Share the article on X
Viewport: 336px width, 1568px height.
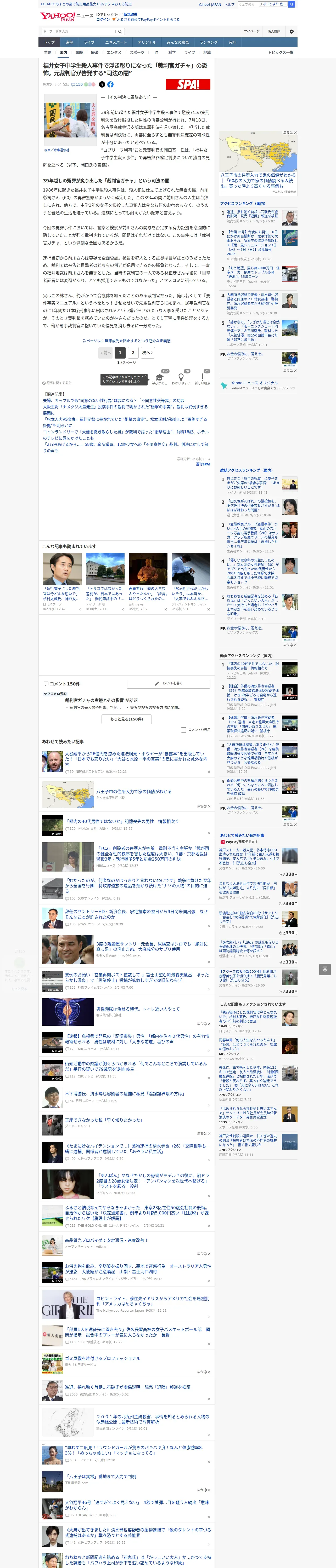[x=102, y=85]
